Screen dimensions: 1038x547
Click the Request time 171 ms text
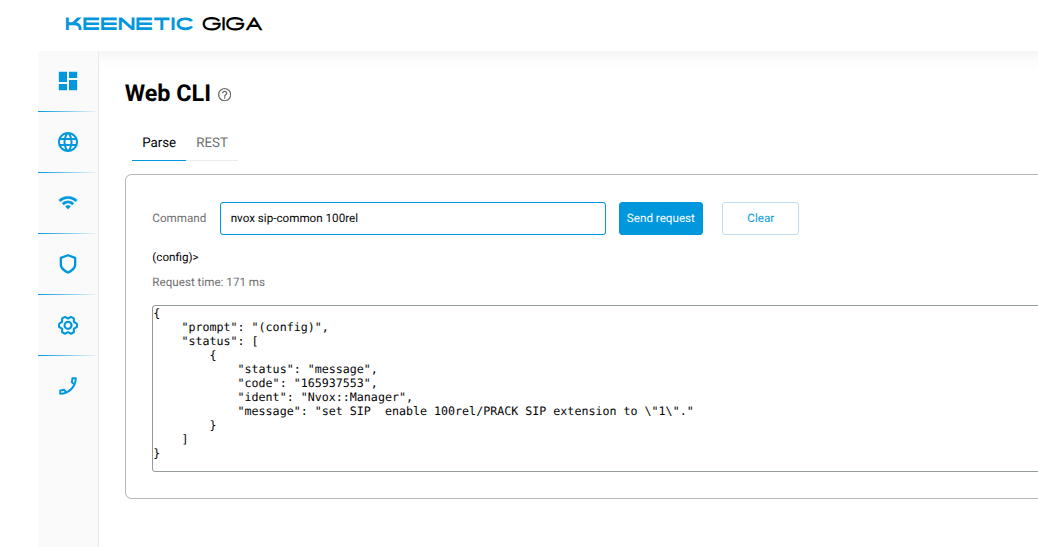(208, 282)
